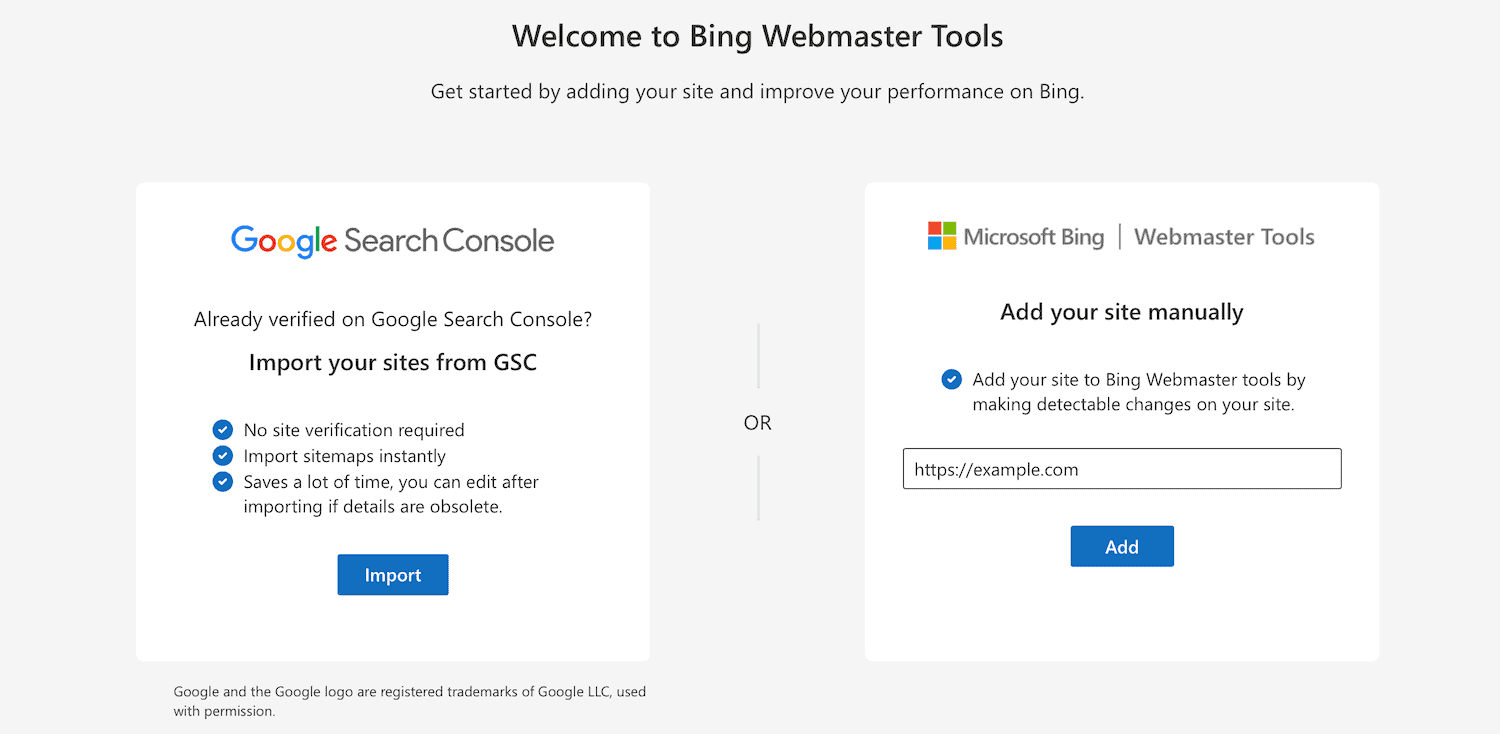
Task: Click the Import button
Action: [392, 574]
